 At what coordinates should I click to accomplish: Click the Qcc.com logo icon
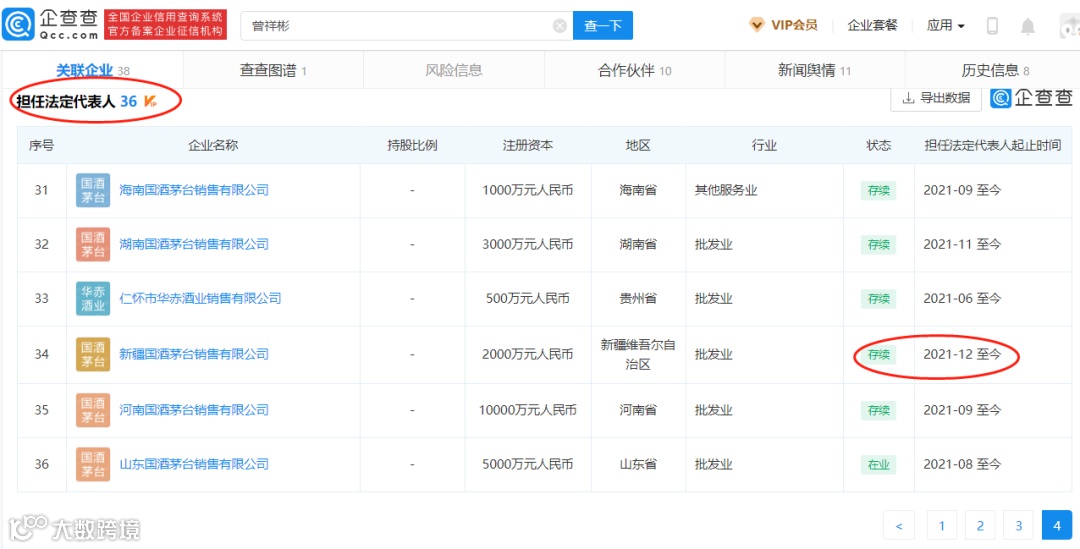click(x=16, y=25)
